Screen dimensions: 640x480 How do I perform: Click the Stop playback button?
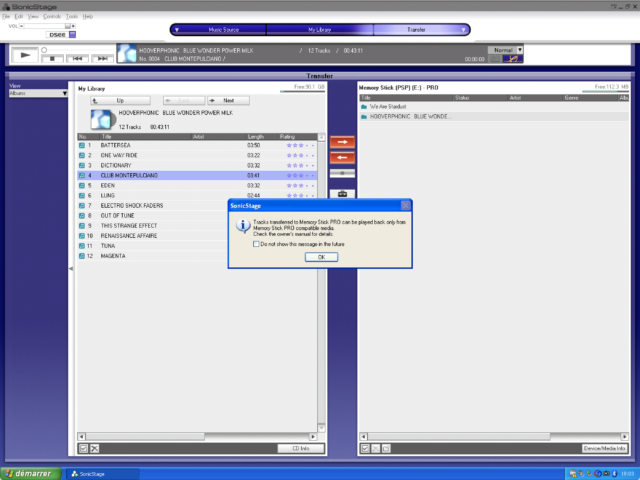point(52,59)
